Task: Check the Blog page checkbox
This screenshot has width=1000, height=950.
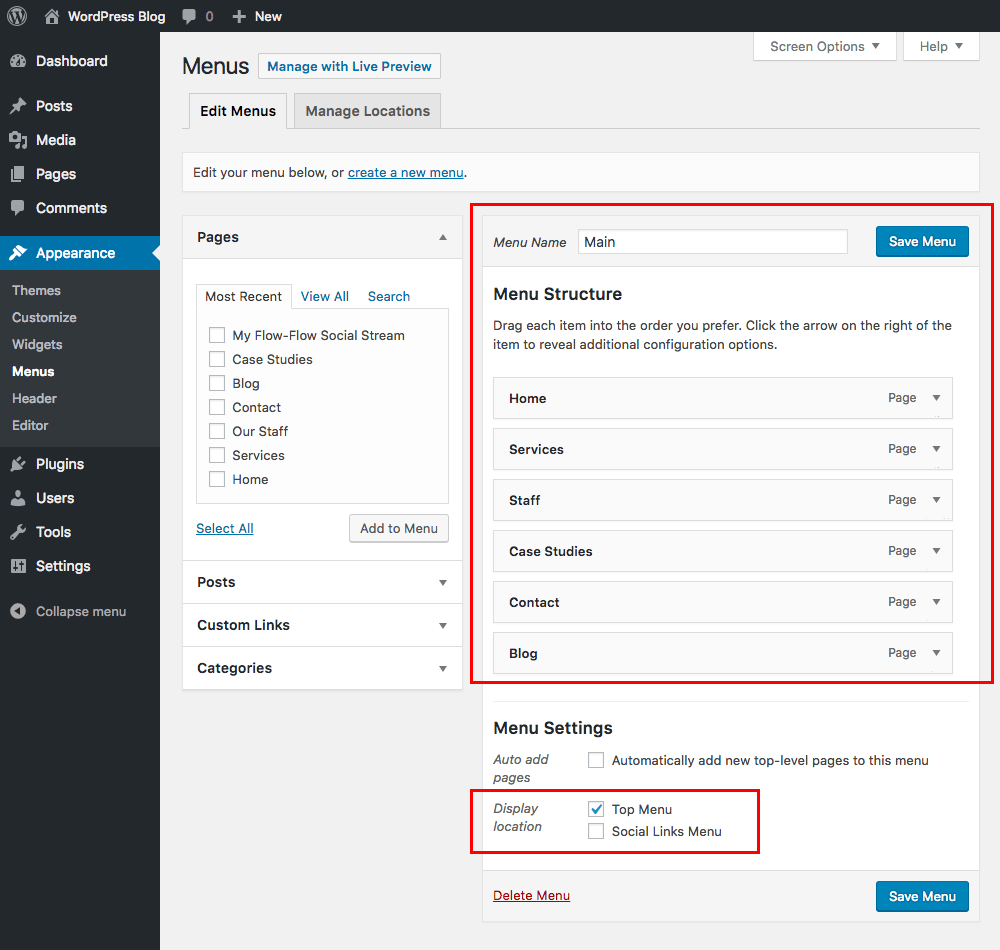Action: [216, 383]
